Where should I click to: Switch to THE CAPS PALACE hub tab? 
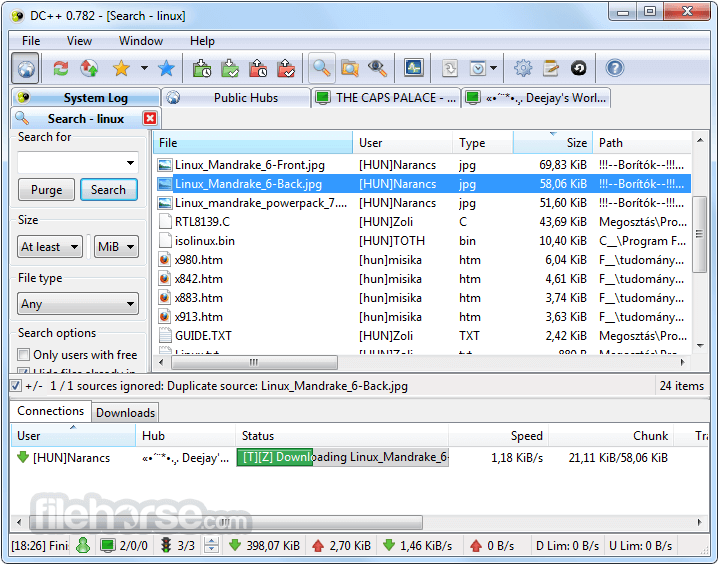pyautogui.click(x=386, y=98)
